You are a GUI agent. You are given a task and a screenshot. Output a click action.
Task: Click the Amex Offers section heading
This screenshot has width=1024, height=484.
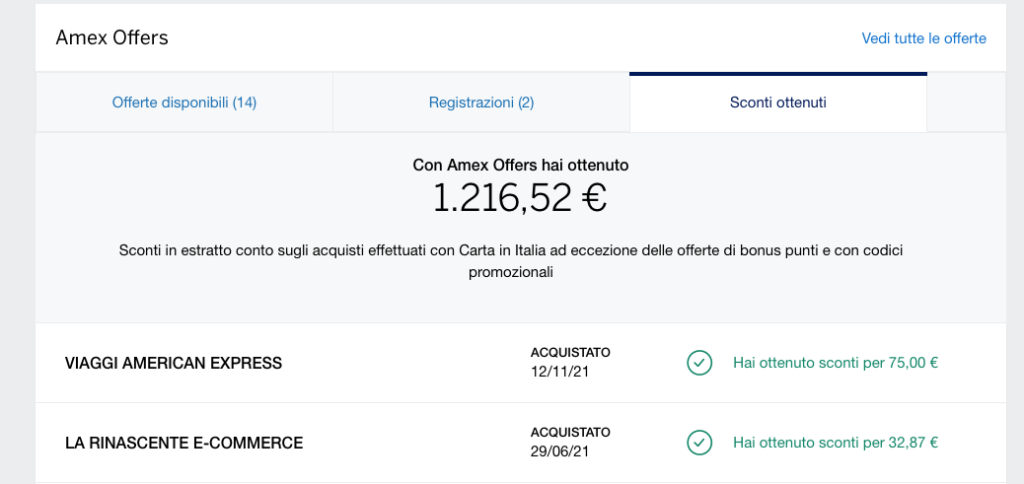[112, 38]
